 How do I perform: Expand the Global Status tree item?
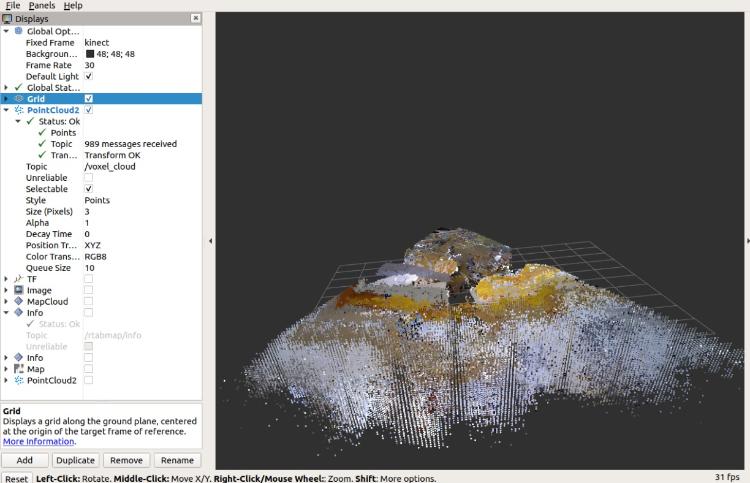tap(6, 87)
